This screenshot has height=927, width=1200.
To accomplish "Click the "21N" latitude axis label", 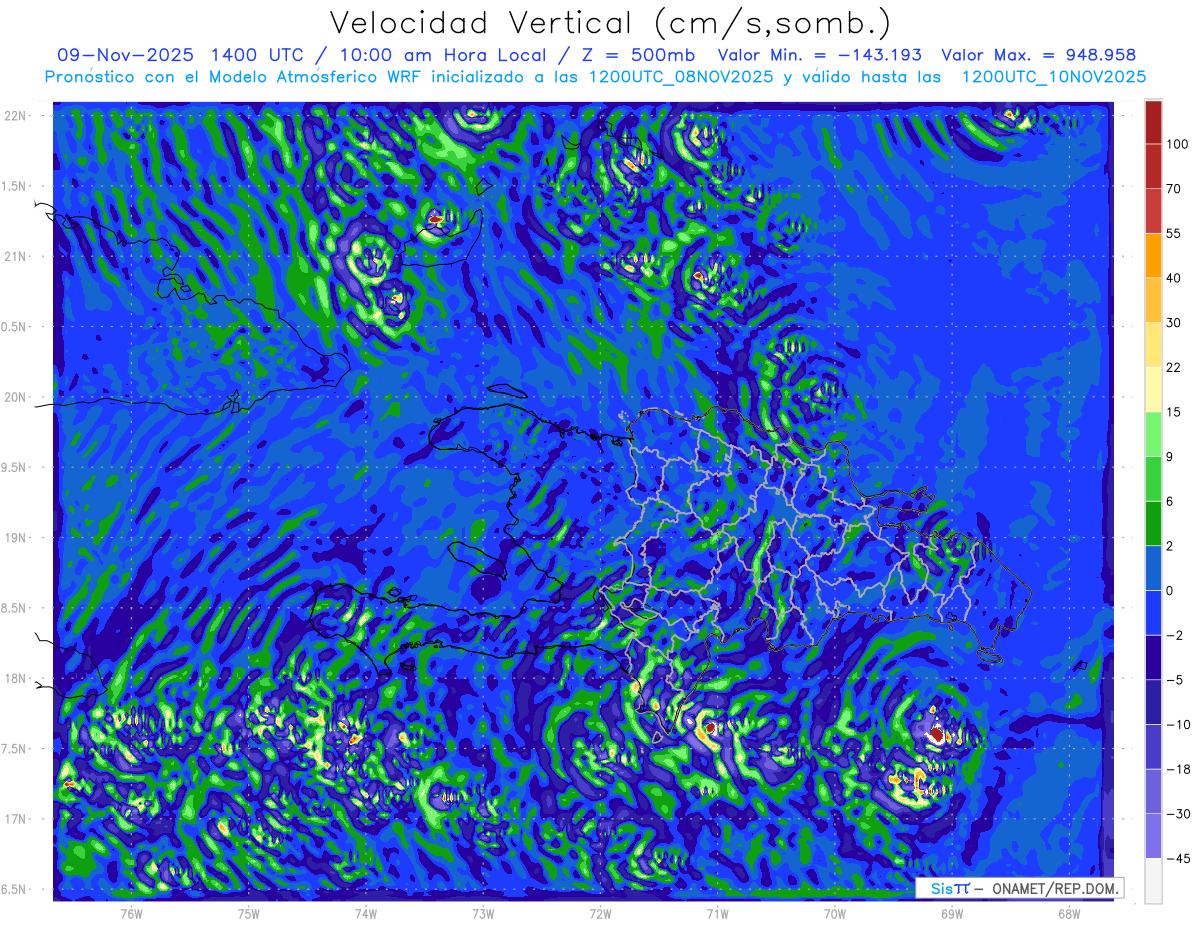I will tap(16, 257).
